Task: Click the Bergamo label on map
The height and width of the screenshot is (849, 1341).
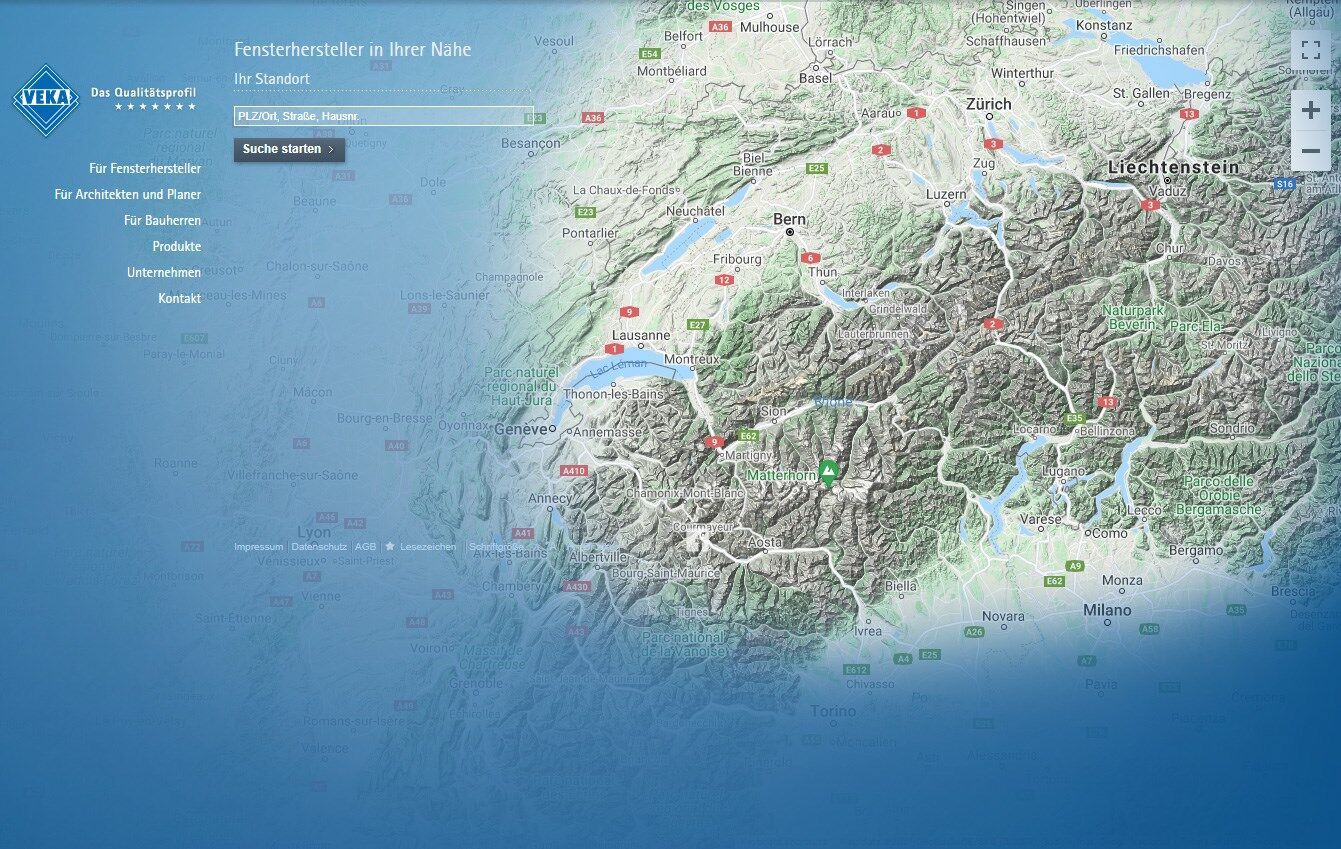Action: point(1195,550)
